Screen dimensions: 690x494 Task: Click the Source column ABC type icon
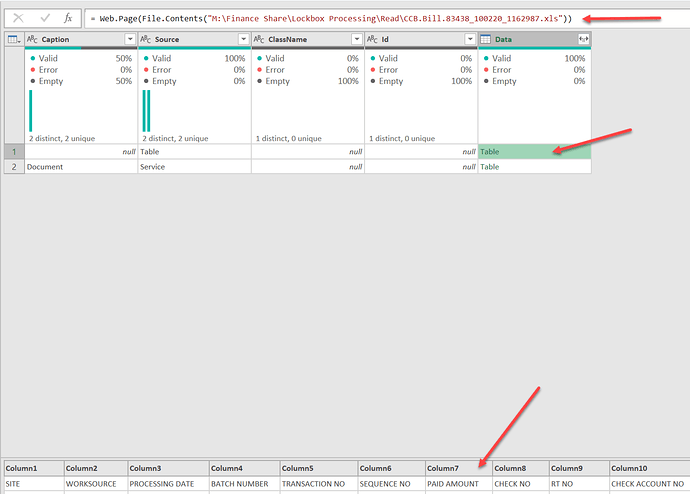(146, 39)
